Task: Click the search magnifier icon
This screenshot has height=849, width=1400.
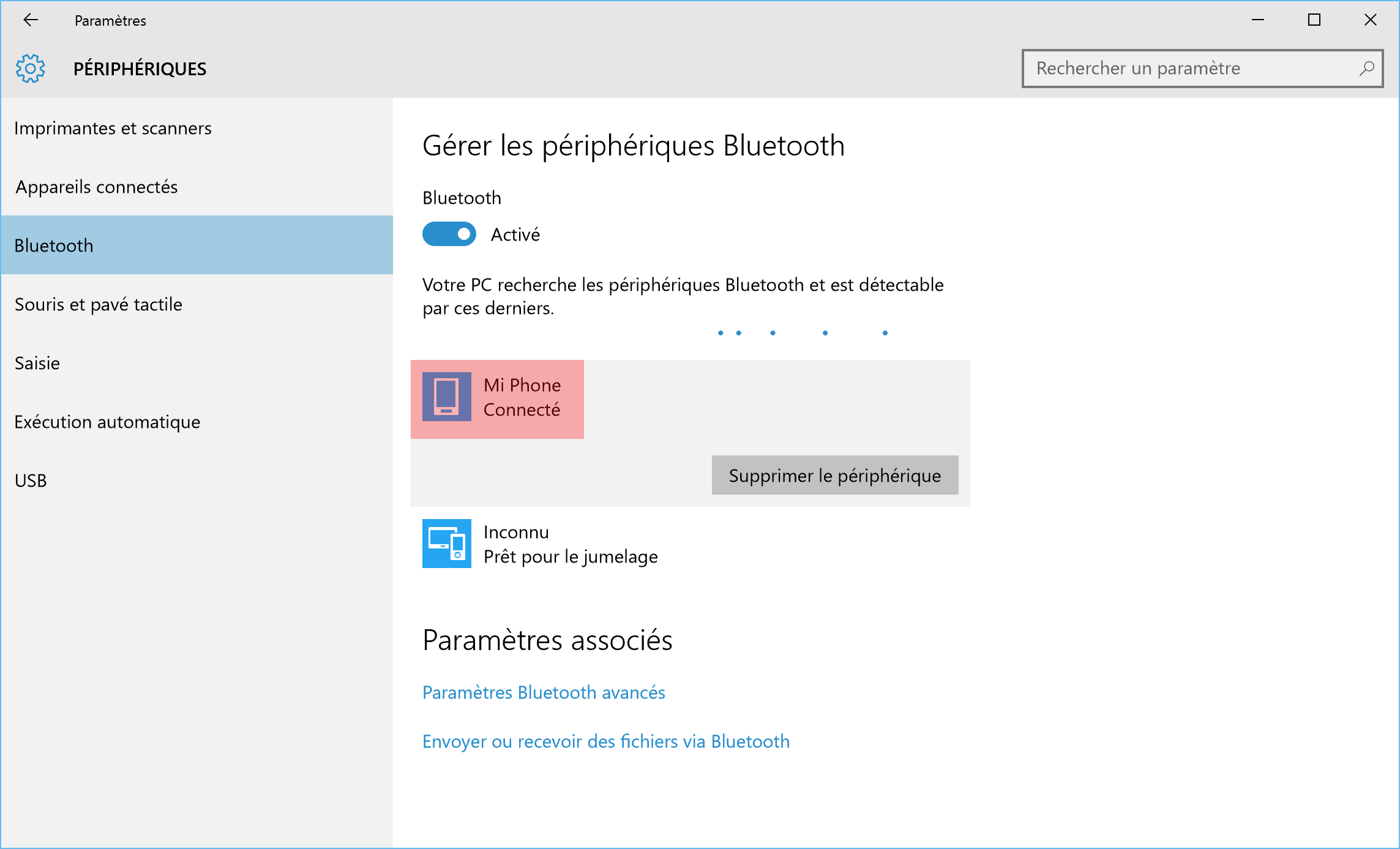Action: [x=1366, y=68]
